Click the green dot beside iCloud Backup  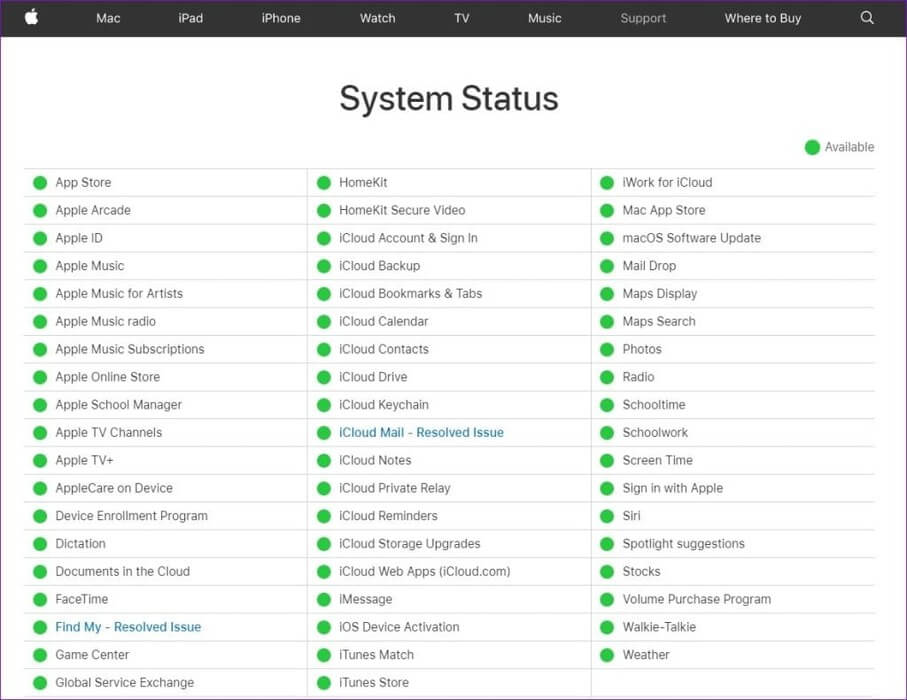tap(324, 266)
